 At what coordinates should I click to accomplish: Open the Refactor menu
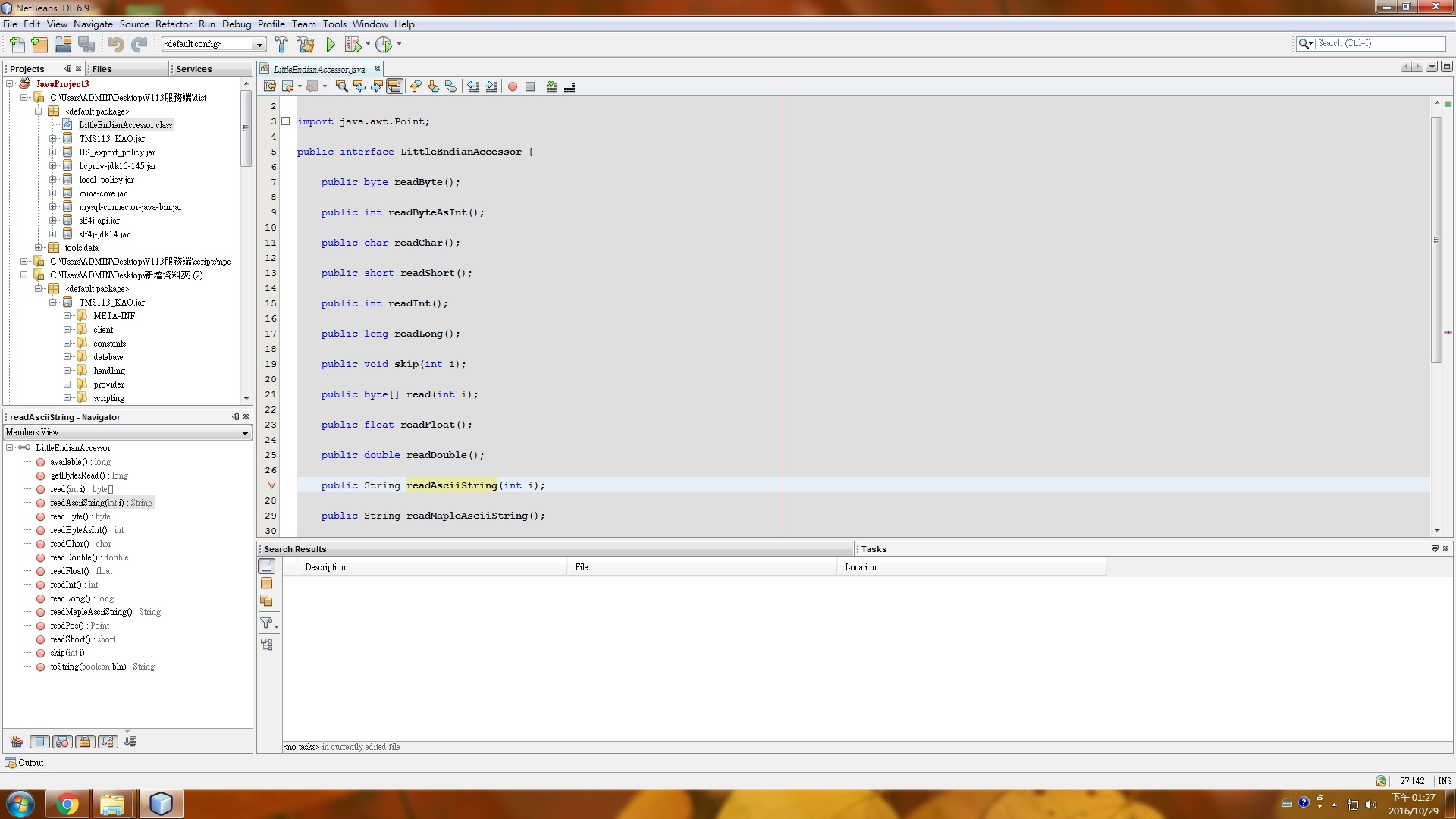[x=174, y=24]
